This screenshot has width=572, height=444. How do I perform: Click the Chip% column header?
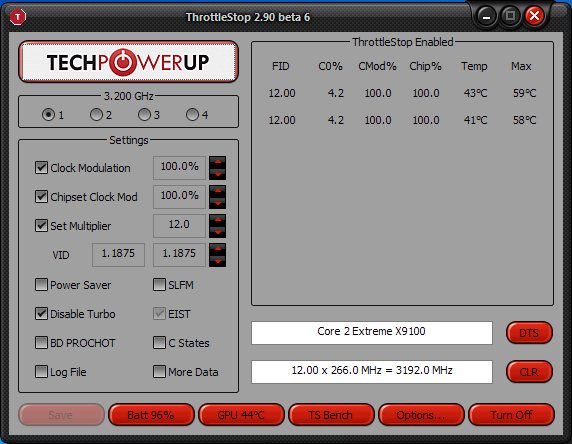point(425,66)
